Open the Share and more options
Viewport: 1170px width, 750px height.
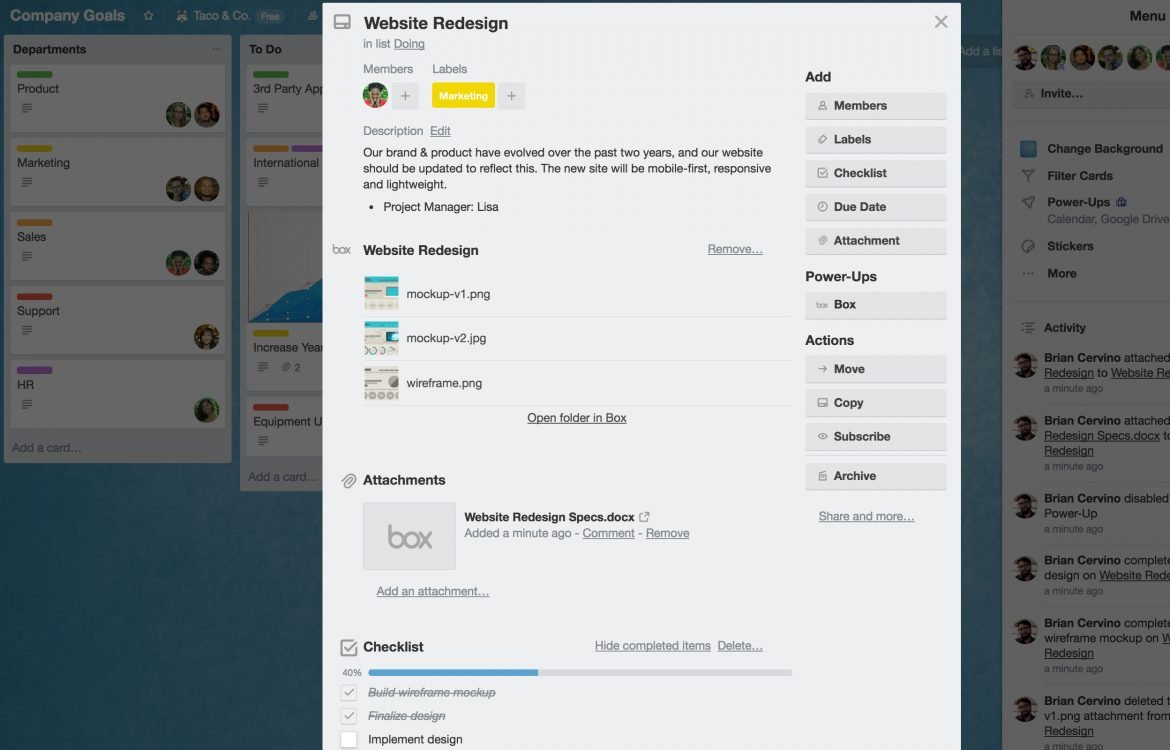point(866,516)
